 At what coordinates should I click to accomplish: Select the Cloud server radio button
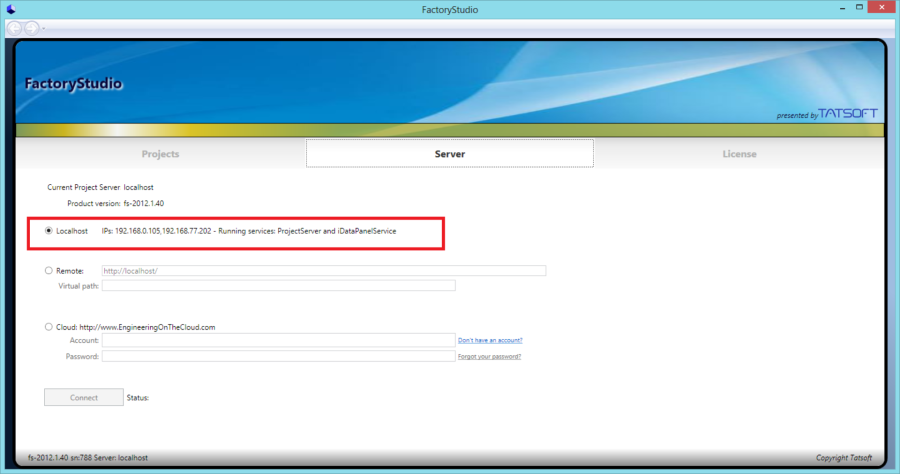[49, 327]
